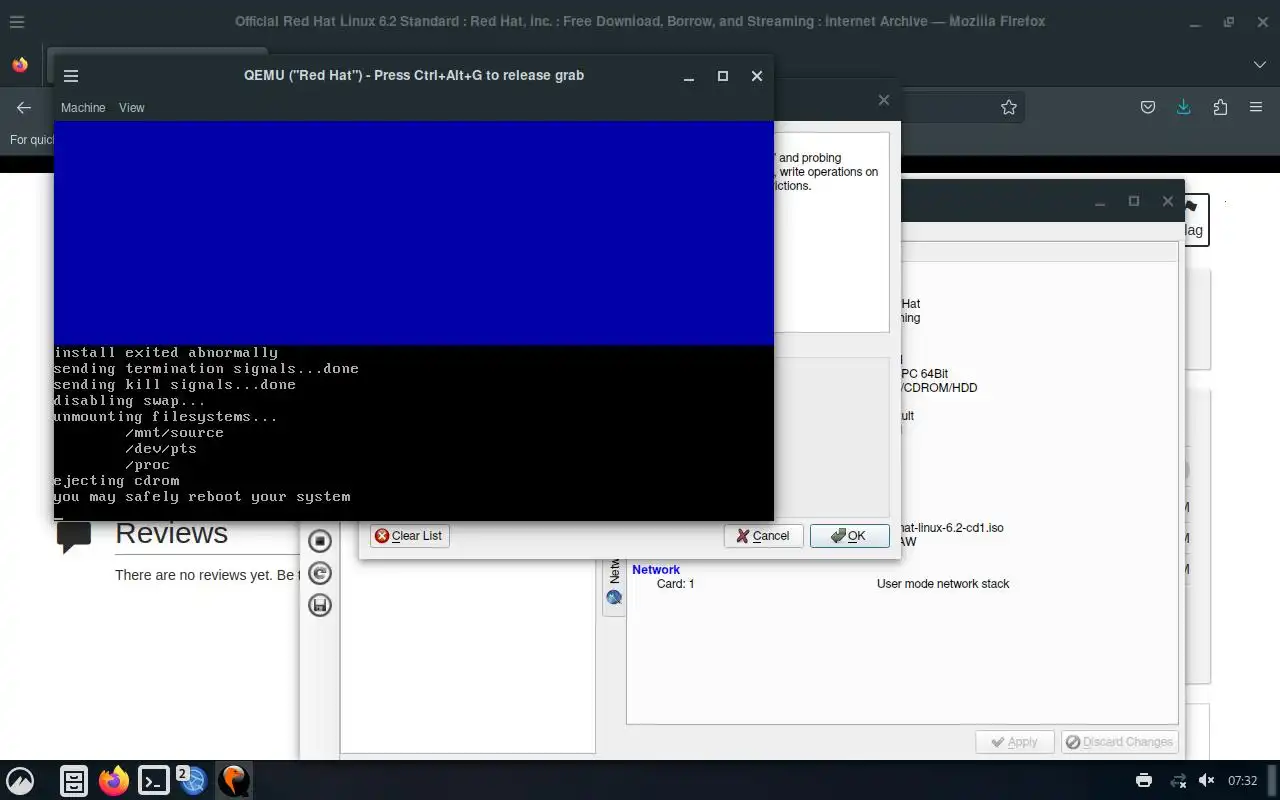Switch to the Network vertical tab in AQEMU

(614, 585)
